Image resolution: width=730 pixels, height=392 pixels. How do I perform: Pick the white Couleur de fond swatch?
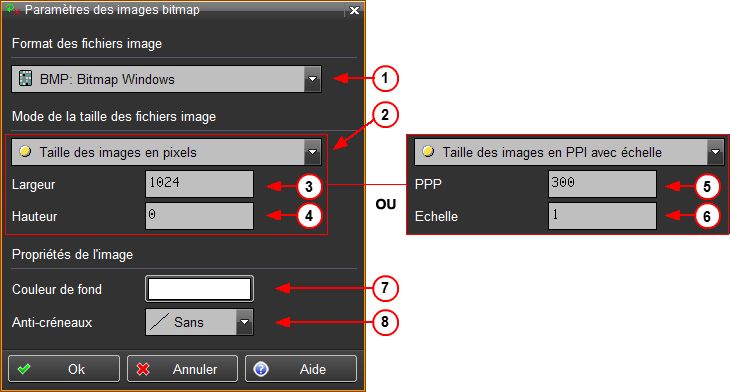tap(199, 289)
